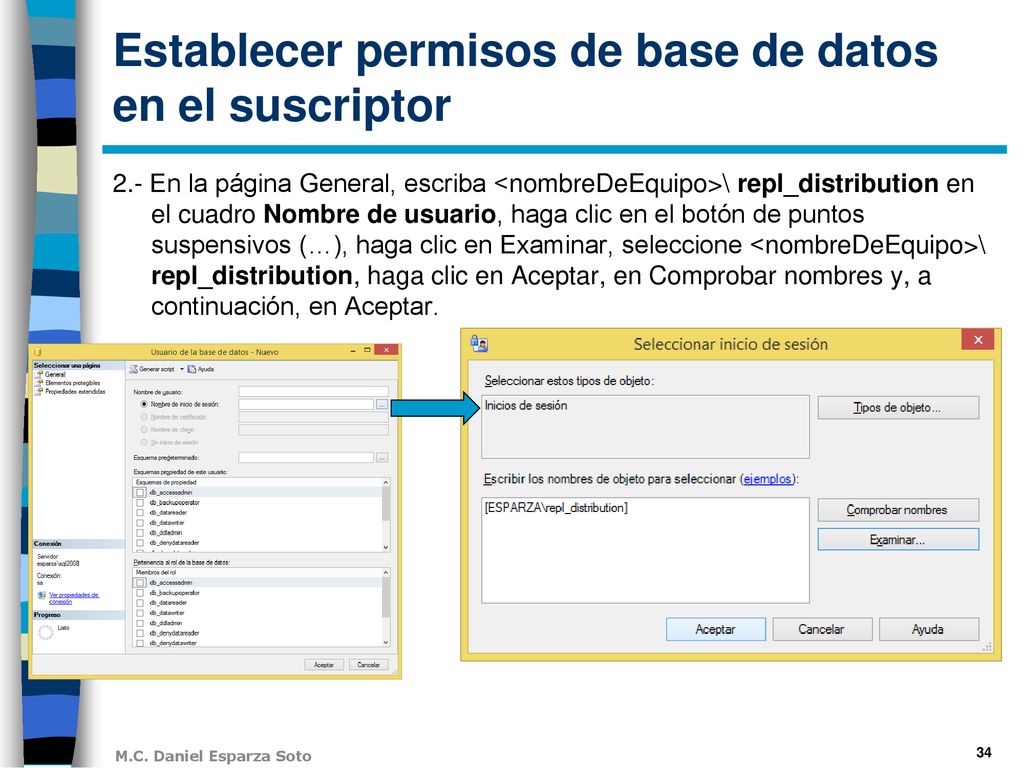Click the user icon in Seleccionar inicio de sesión title
This screenshot has width=1024, height=768.
pos(479,344)
